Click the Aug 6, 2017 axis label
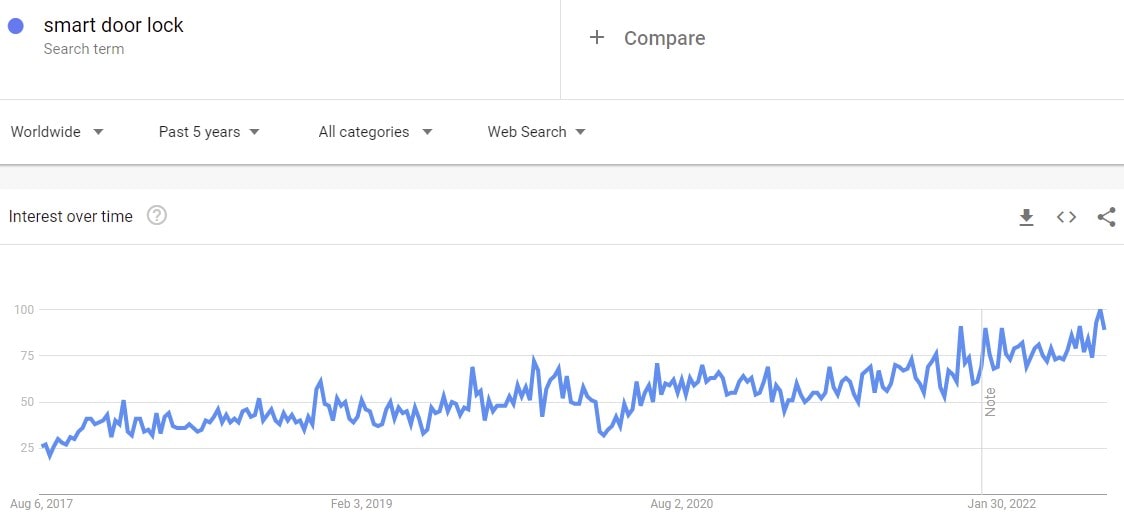Viewport: 1124px width, 532px height. (x=41, y=504)
